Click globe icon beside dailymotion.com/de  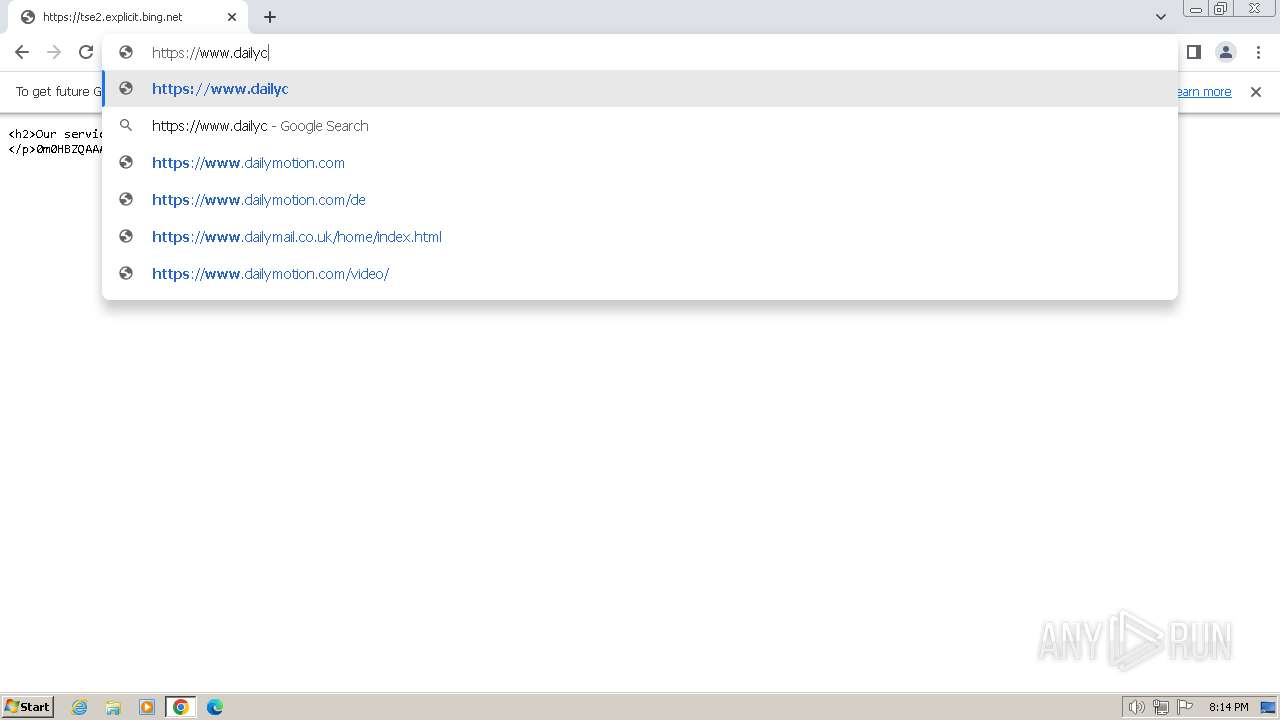(x=126, y=200)
